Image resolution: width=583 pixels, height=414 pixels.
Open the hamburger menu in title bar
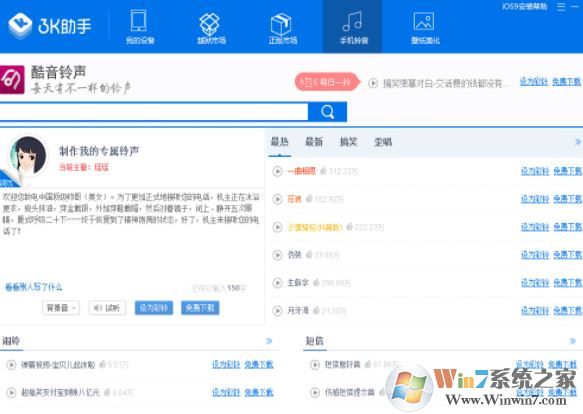tap(561, 6)
